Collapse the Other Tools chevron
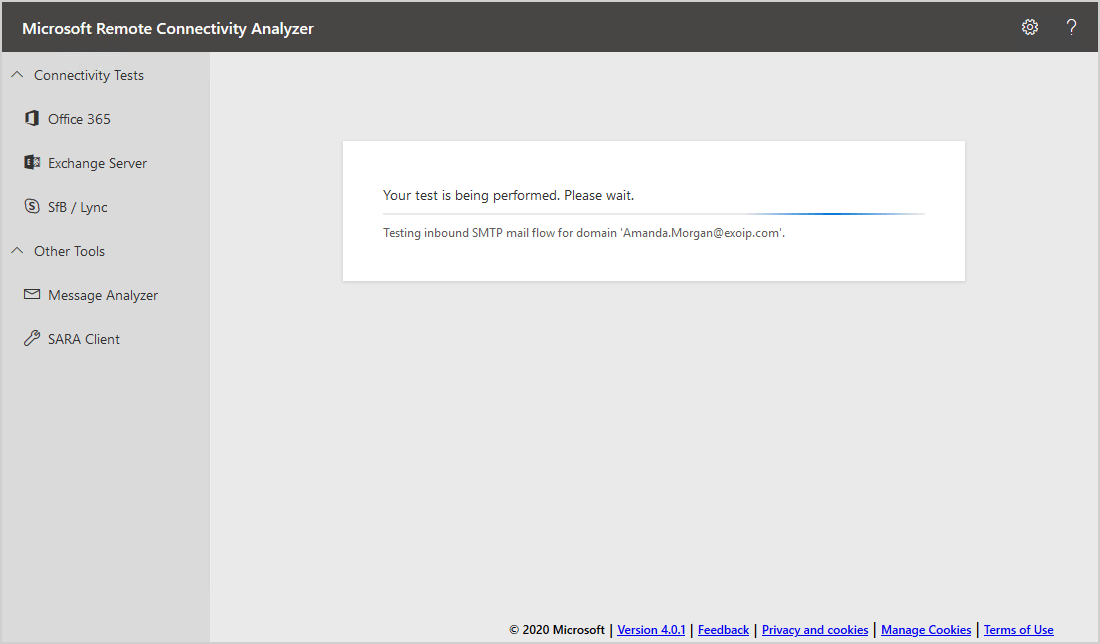This screenshot has width=1100, height=644. click(18, 250)
